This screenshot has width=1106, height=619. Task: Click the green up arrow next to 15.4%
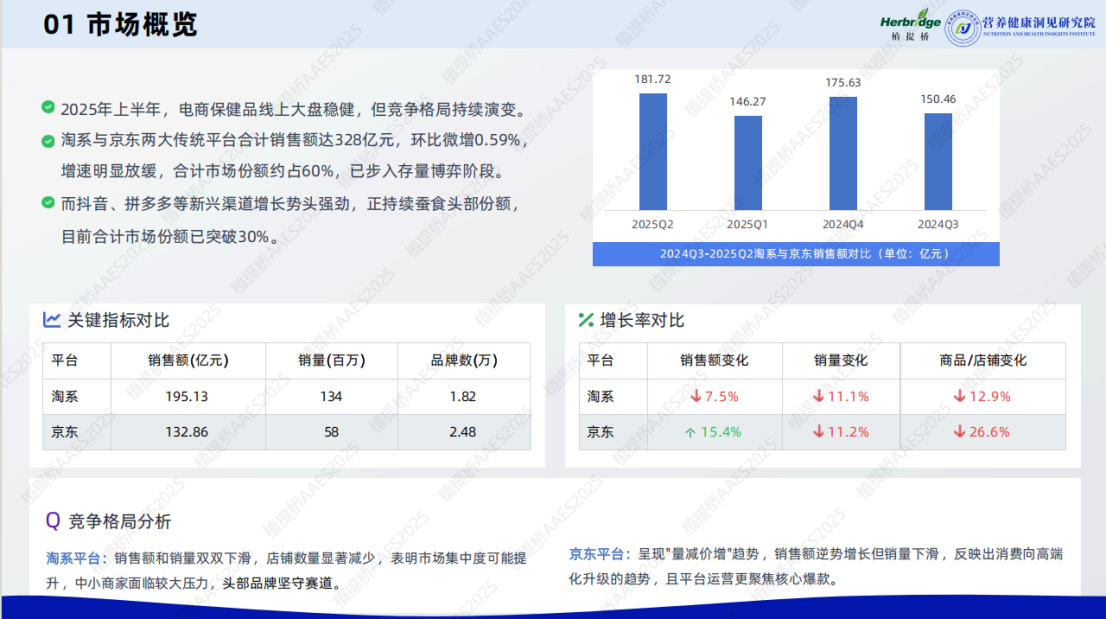(689, 432)
